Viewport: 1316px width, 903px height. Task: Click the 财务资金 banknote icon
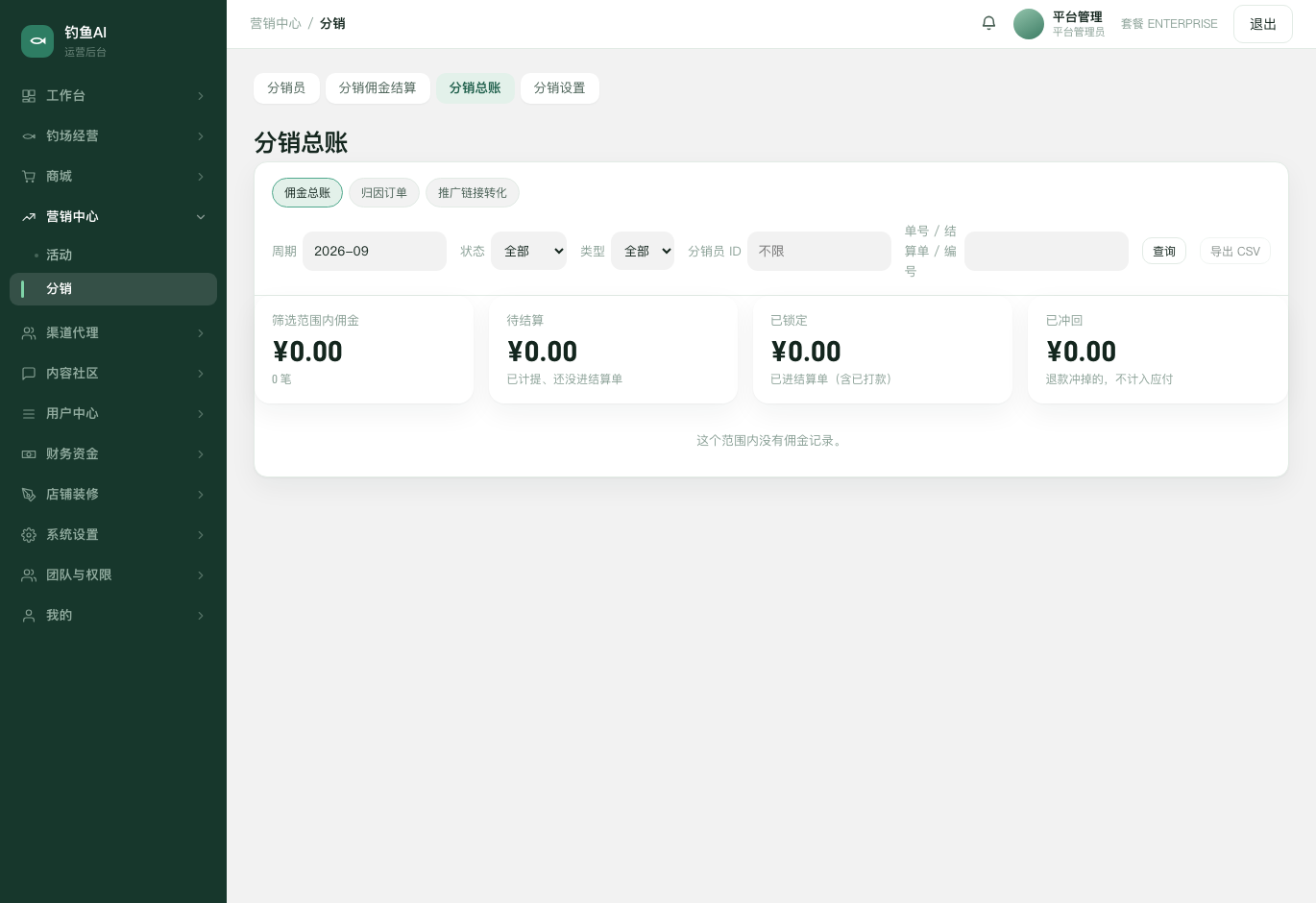click(x=29, y=454)
